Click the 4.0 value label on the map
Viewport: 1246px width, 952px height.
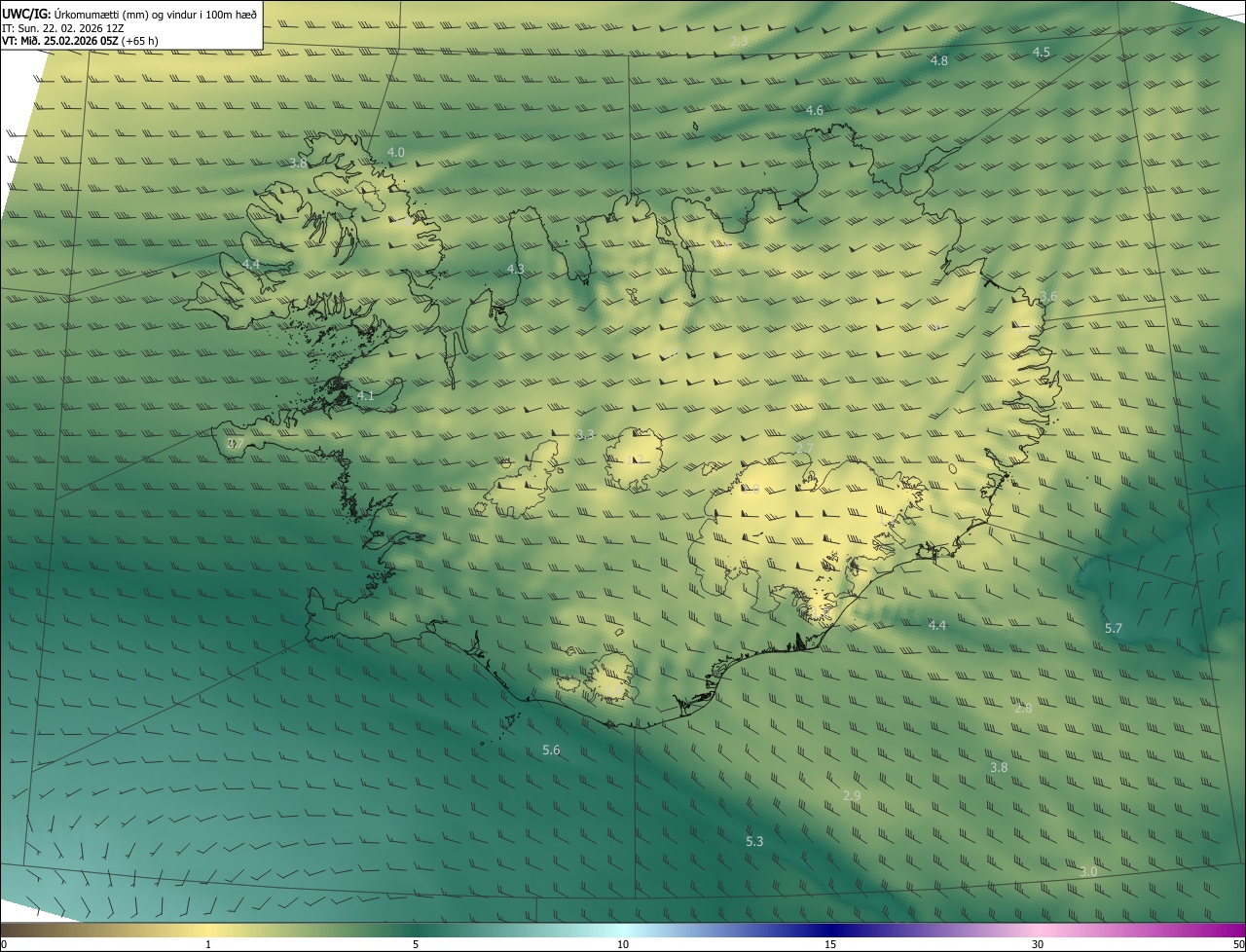click(396, 152)
